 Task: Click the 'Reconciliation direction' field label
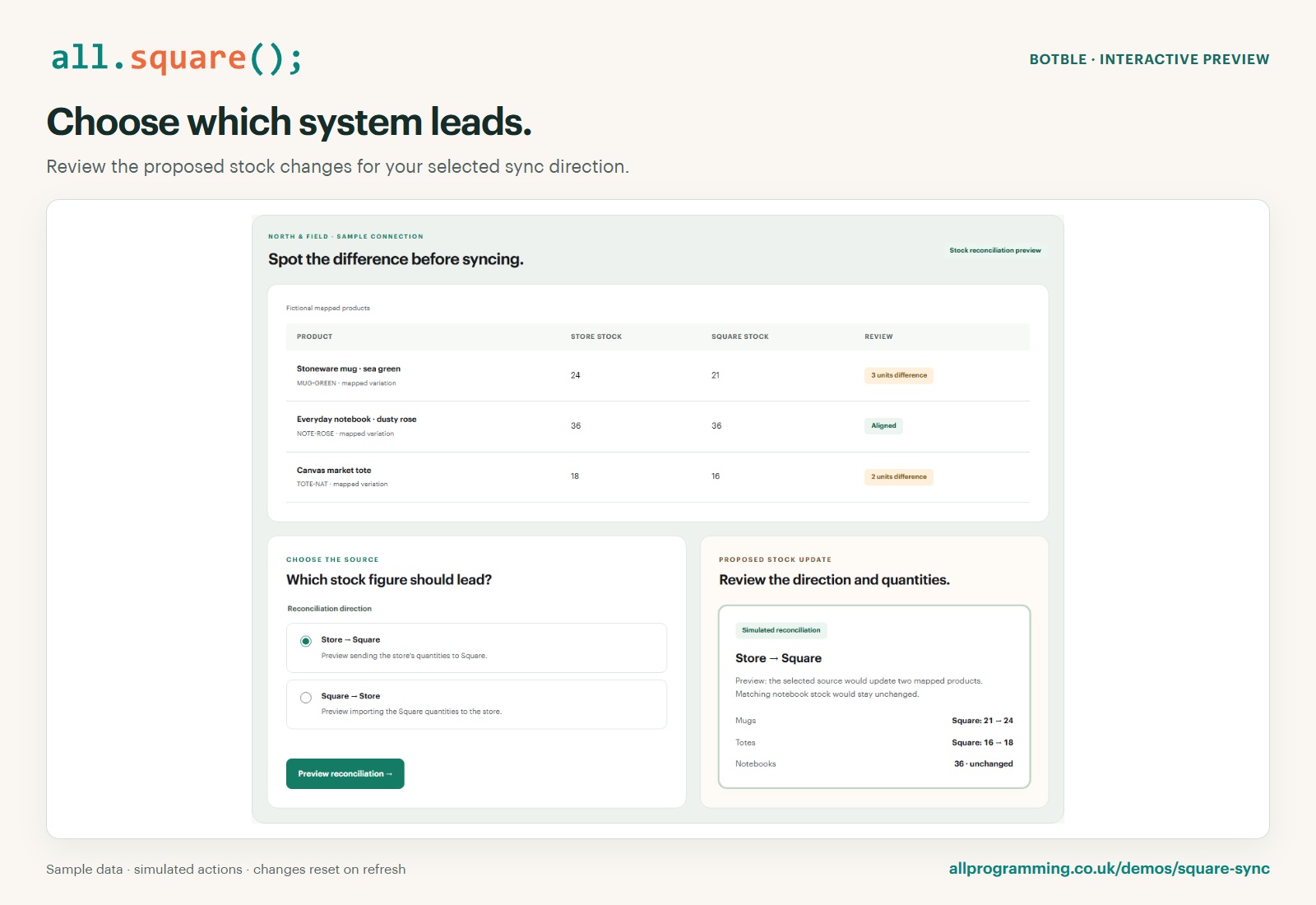[x=329, y=609]
